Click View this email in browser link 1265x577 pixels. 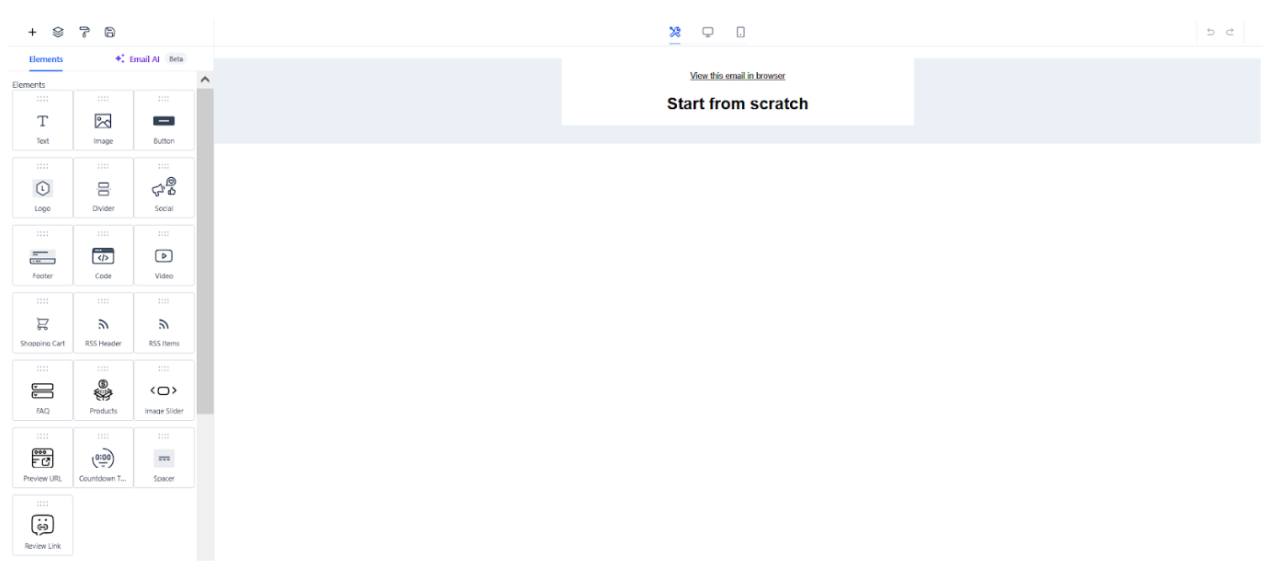[737, 76]
